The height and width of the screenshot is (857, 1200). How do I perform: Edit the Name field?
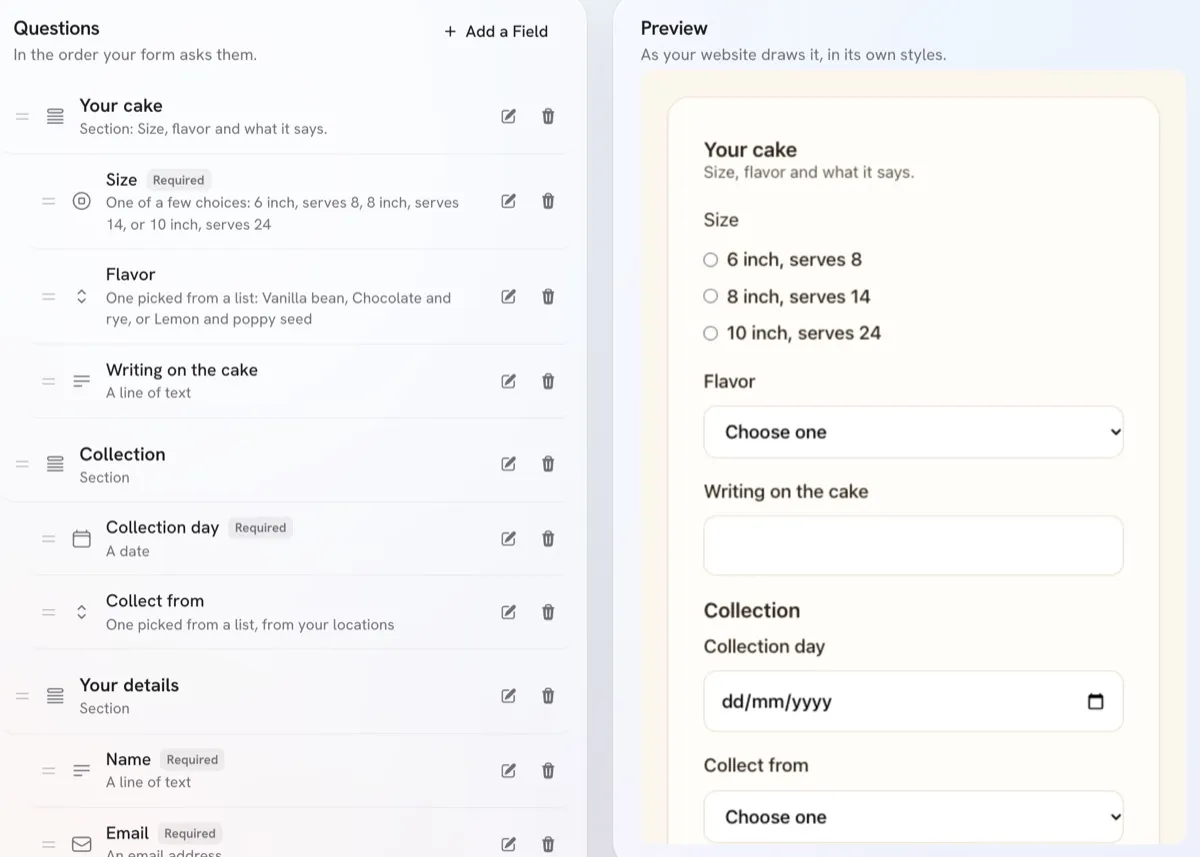pyautogui.click(x=508, y=770)
